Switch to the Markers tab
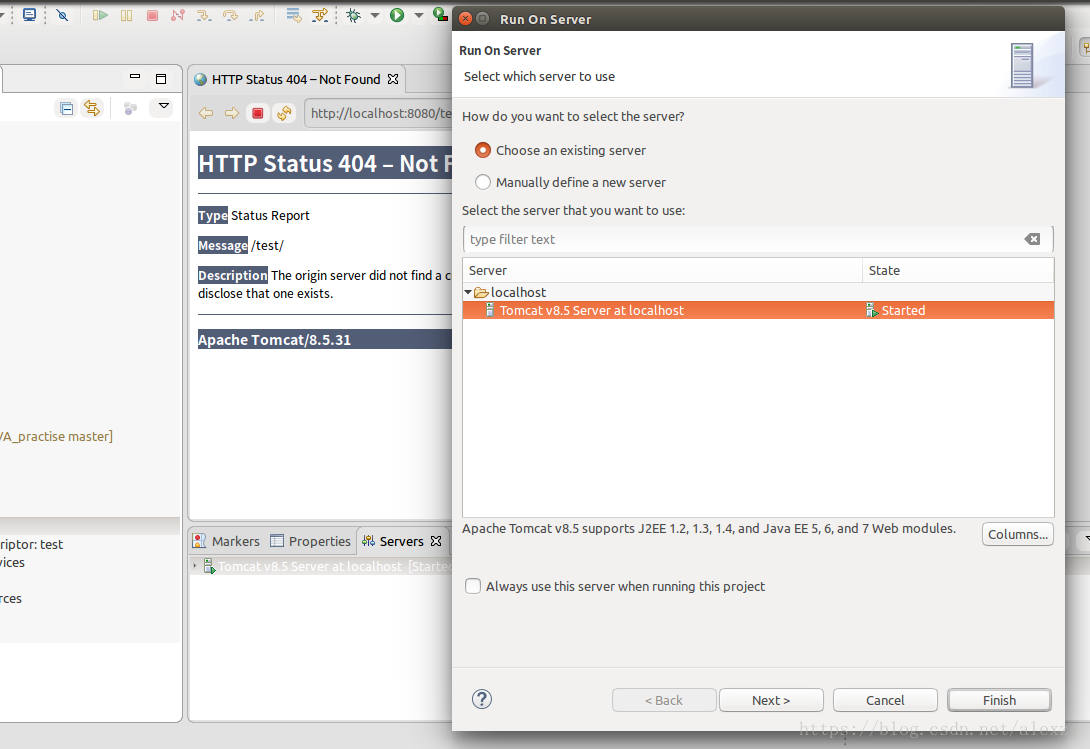Viewport: 1090px width, 749px height. click(226, 541)
